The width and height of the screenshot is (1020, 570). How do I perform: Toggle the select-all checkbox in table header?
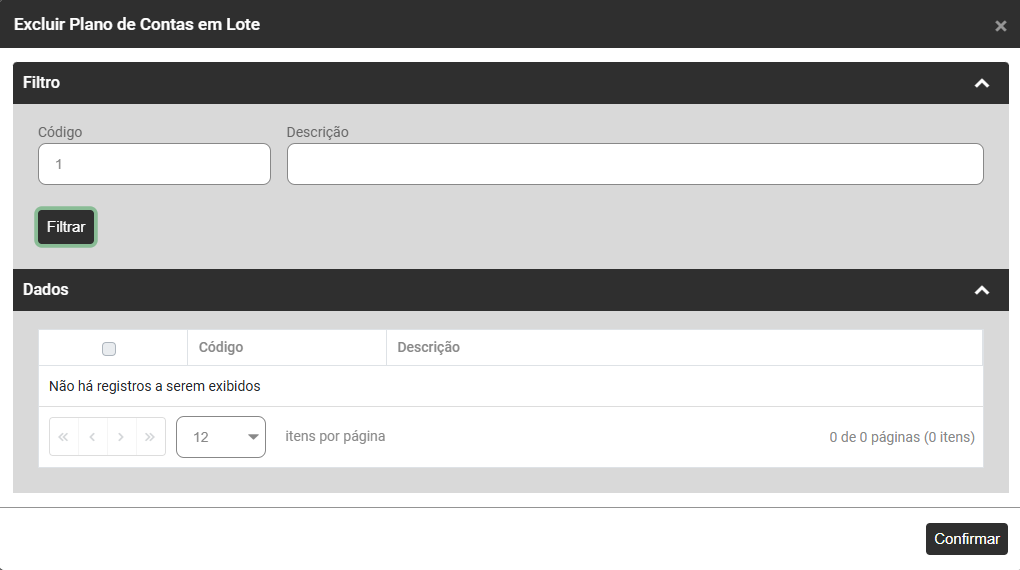(109, 348)
